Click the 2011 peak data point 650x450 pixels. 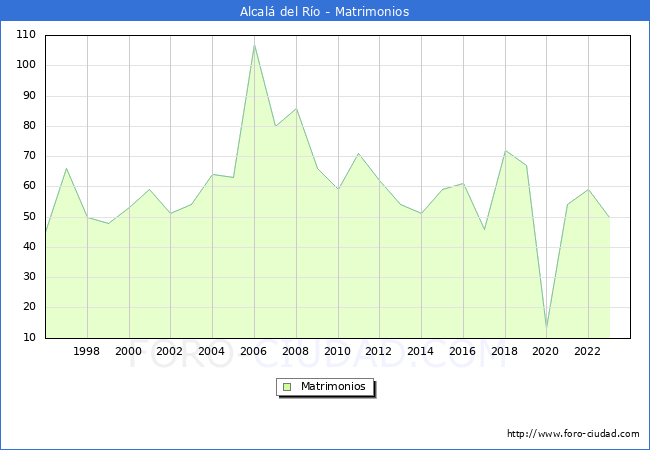[x=359, y=154]
